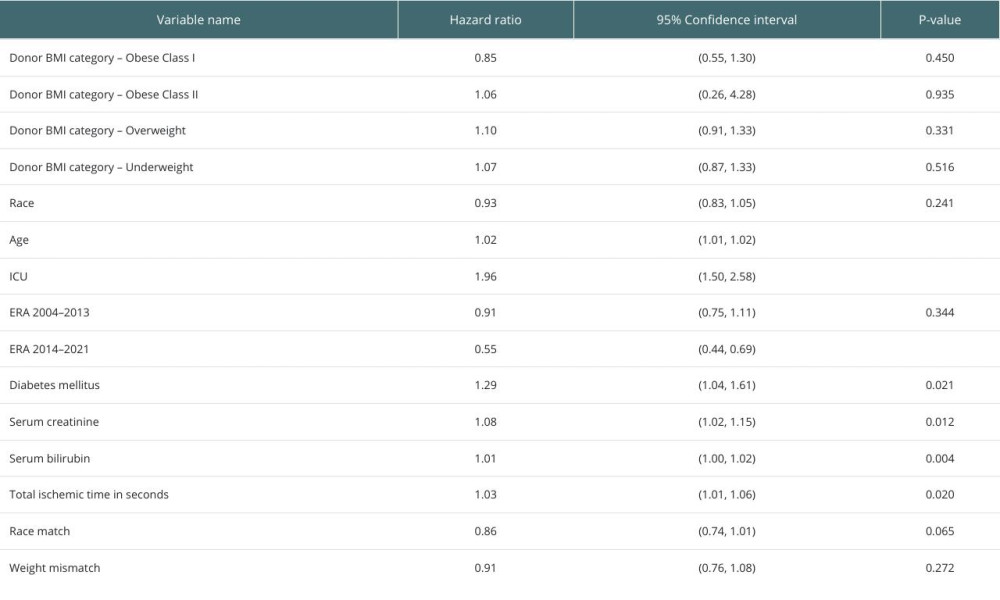
Task: Click the Underweight row label
Action: 101,167
